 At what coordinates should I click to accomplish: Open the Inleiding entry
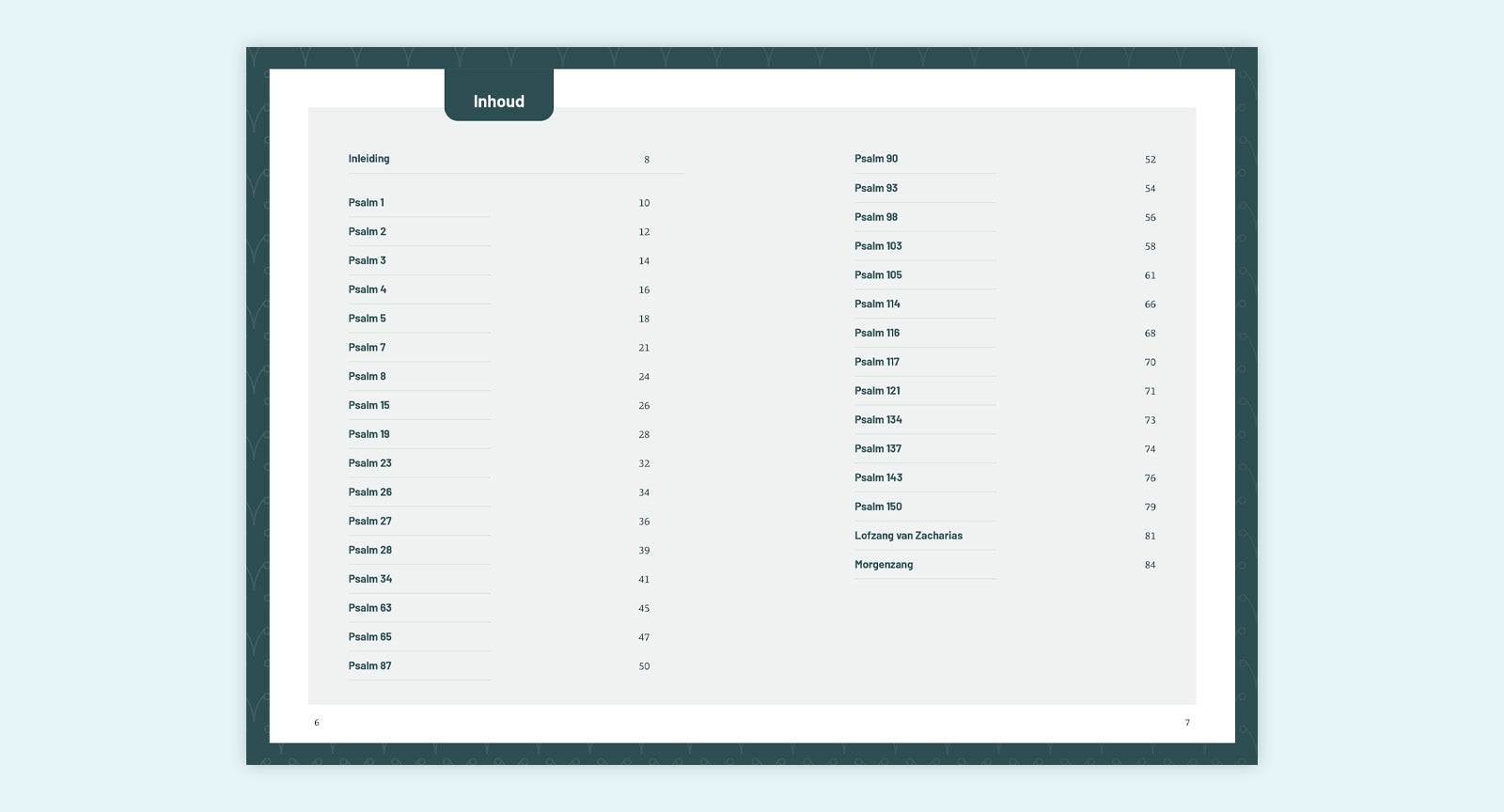pos(368,159)
